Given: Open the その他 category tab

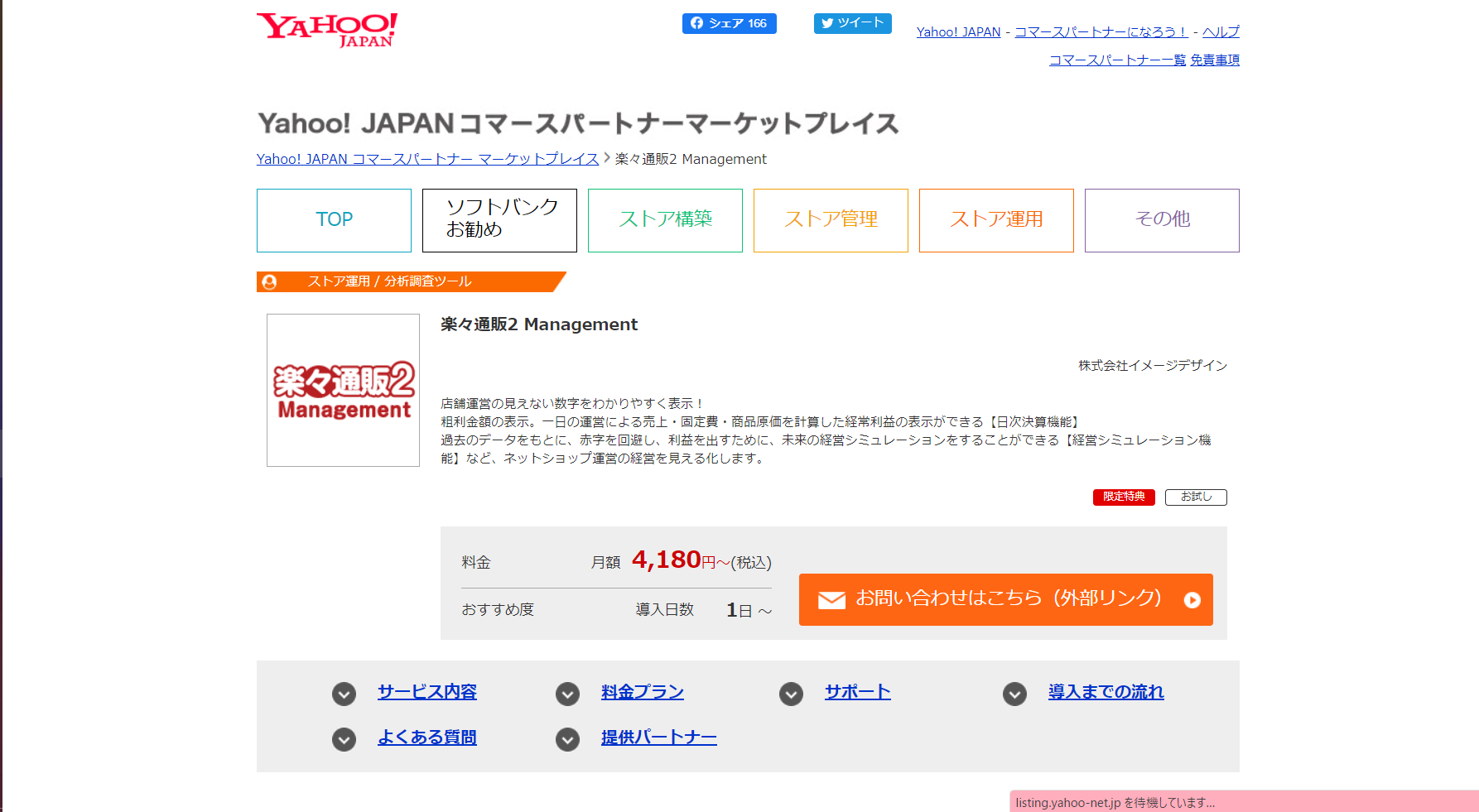Looking at the screenshot, I should tap(1162, 220).
